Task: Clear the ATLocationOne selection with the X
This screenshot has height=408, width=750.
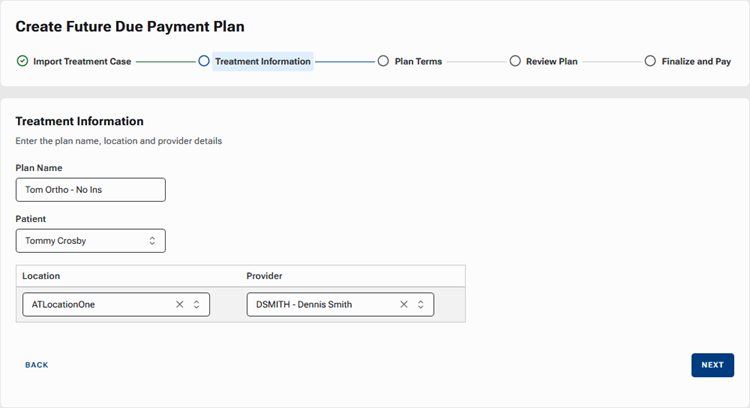Action: click(180, 304)
